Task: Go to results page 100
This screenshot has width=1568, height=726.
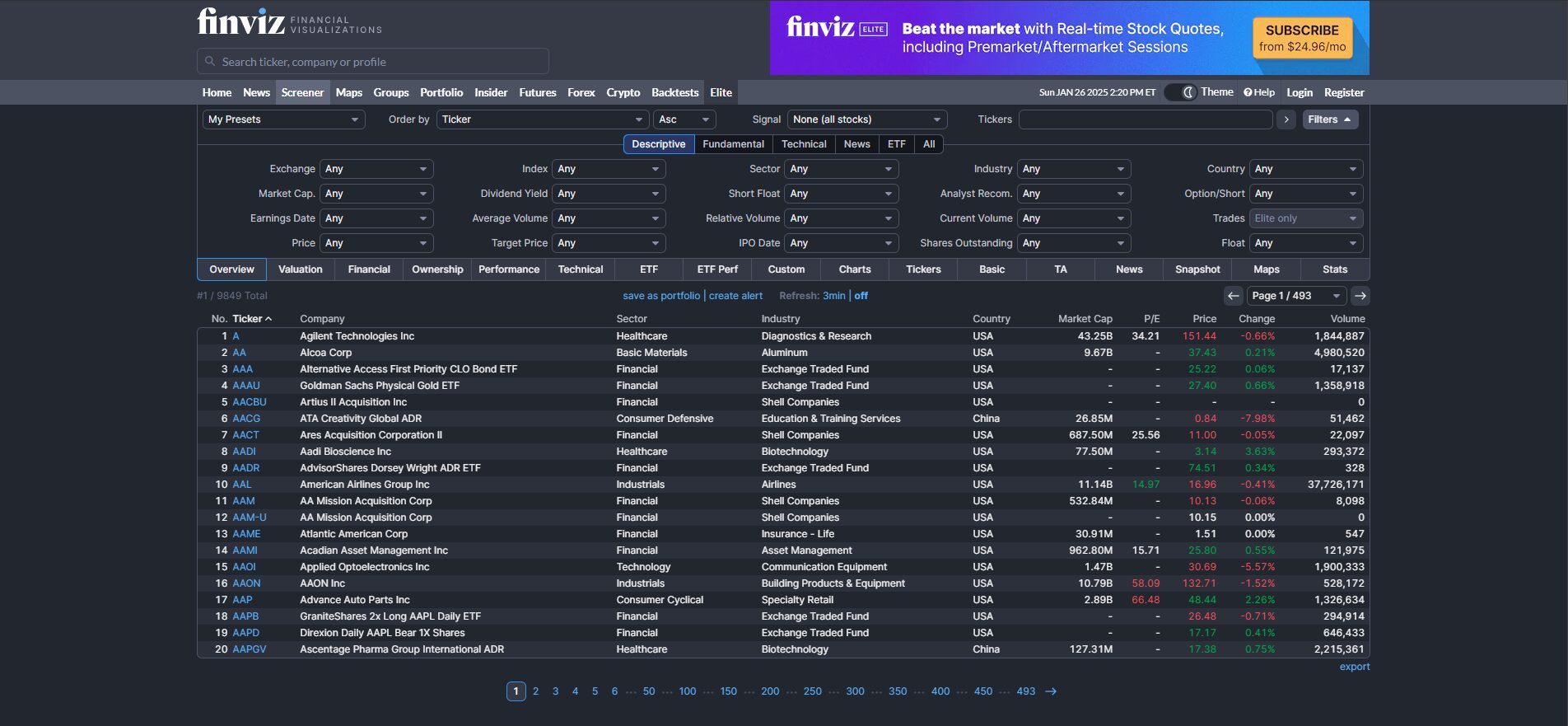Action: pyautogui.click(x=688, y=691)
